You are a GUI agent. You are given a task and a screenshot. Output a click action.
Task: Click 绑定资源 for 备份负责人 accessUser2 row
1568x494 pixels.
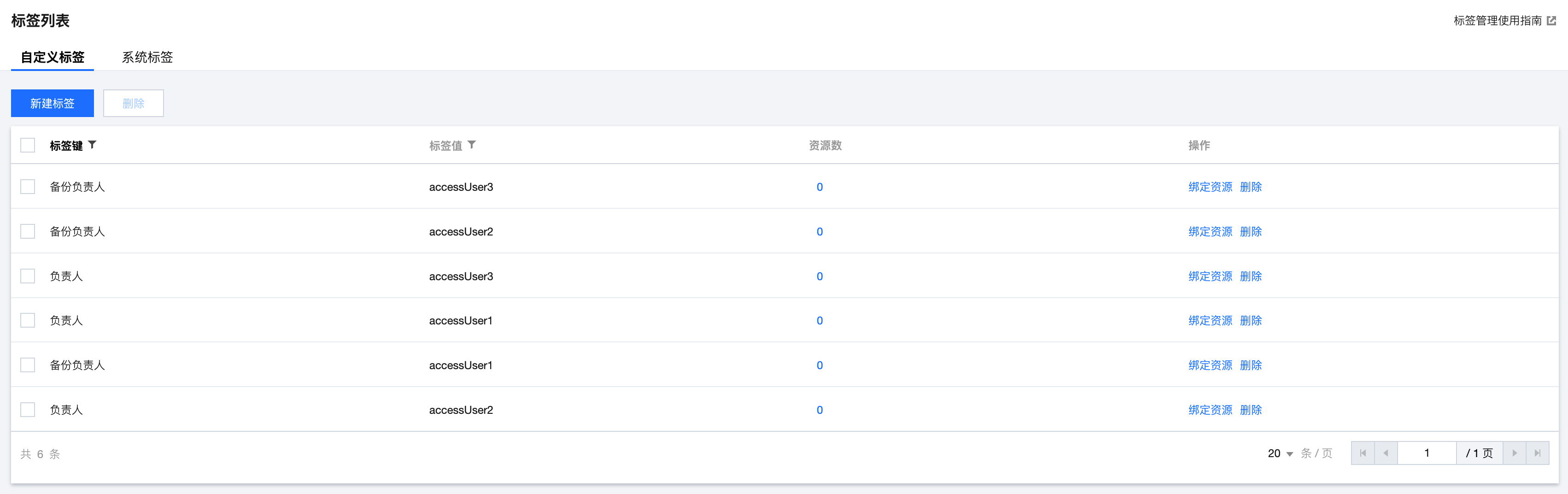[x=1210, y=231]
